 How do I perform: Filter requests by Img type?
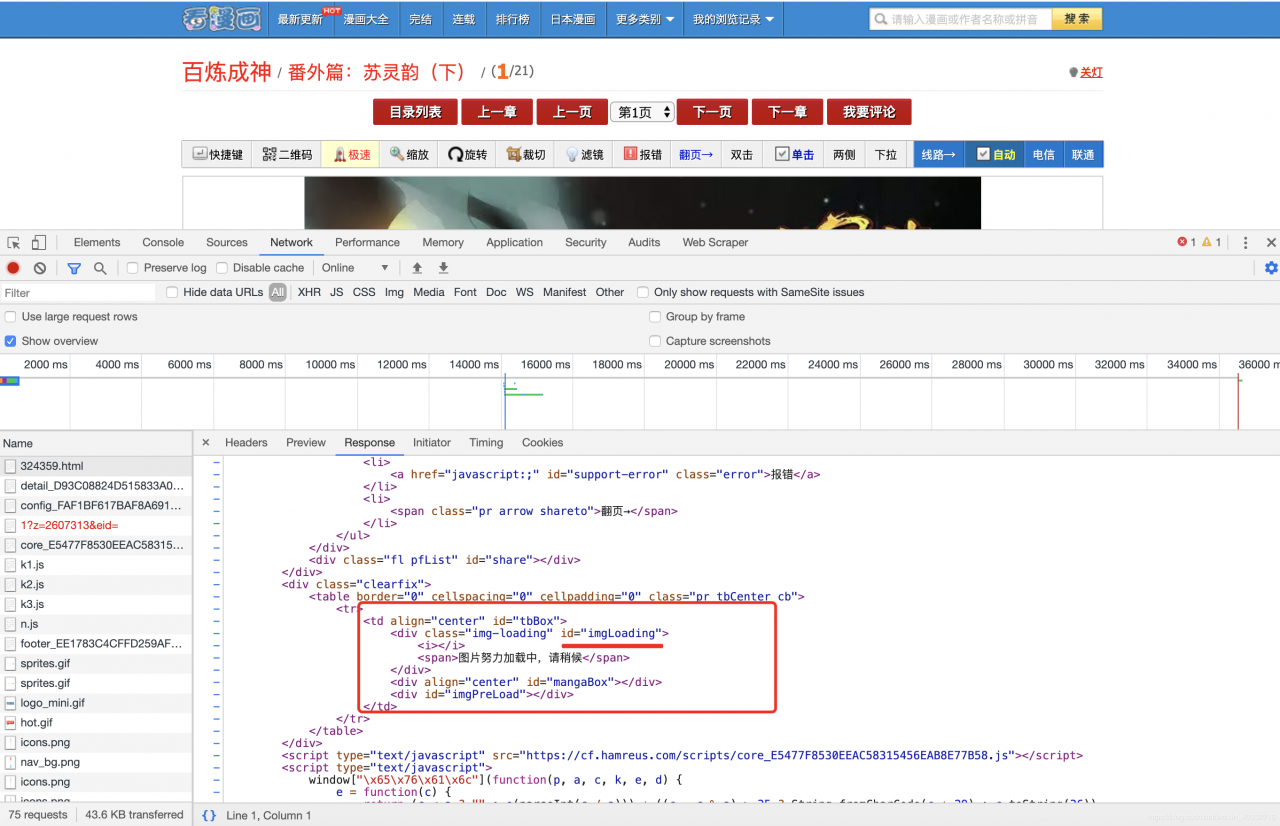394,292
